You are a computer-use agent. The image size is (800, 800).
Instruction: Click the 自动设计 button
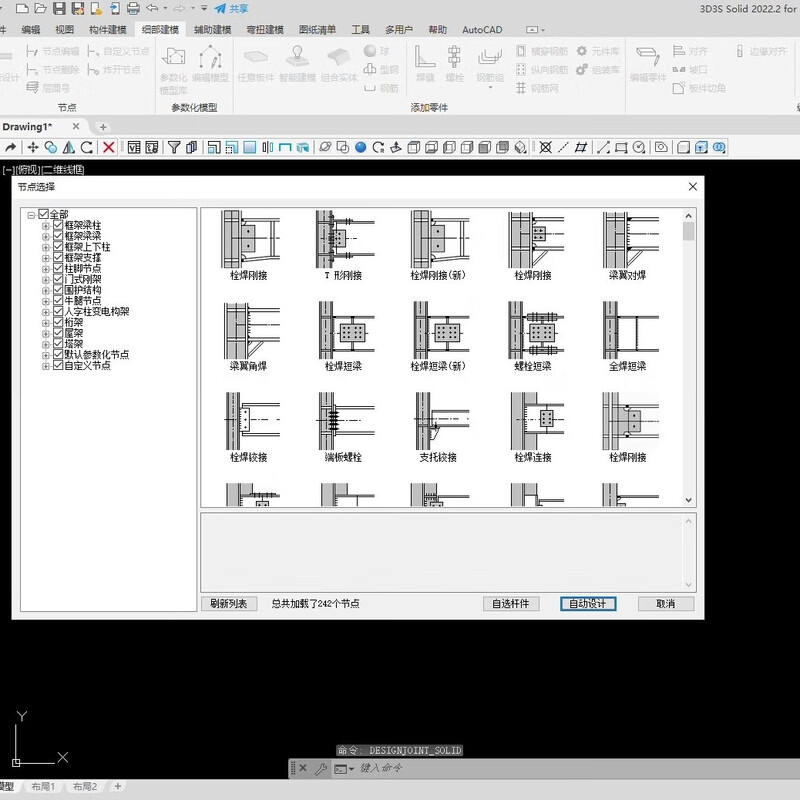[x=588, y=604]
